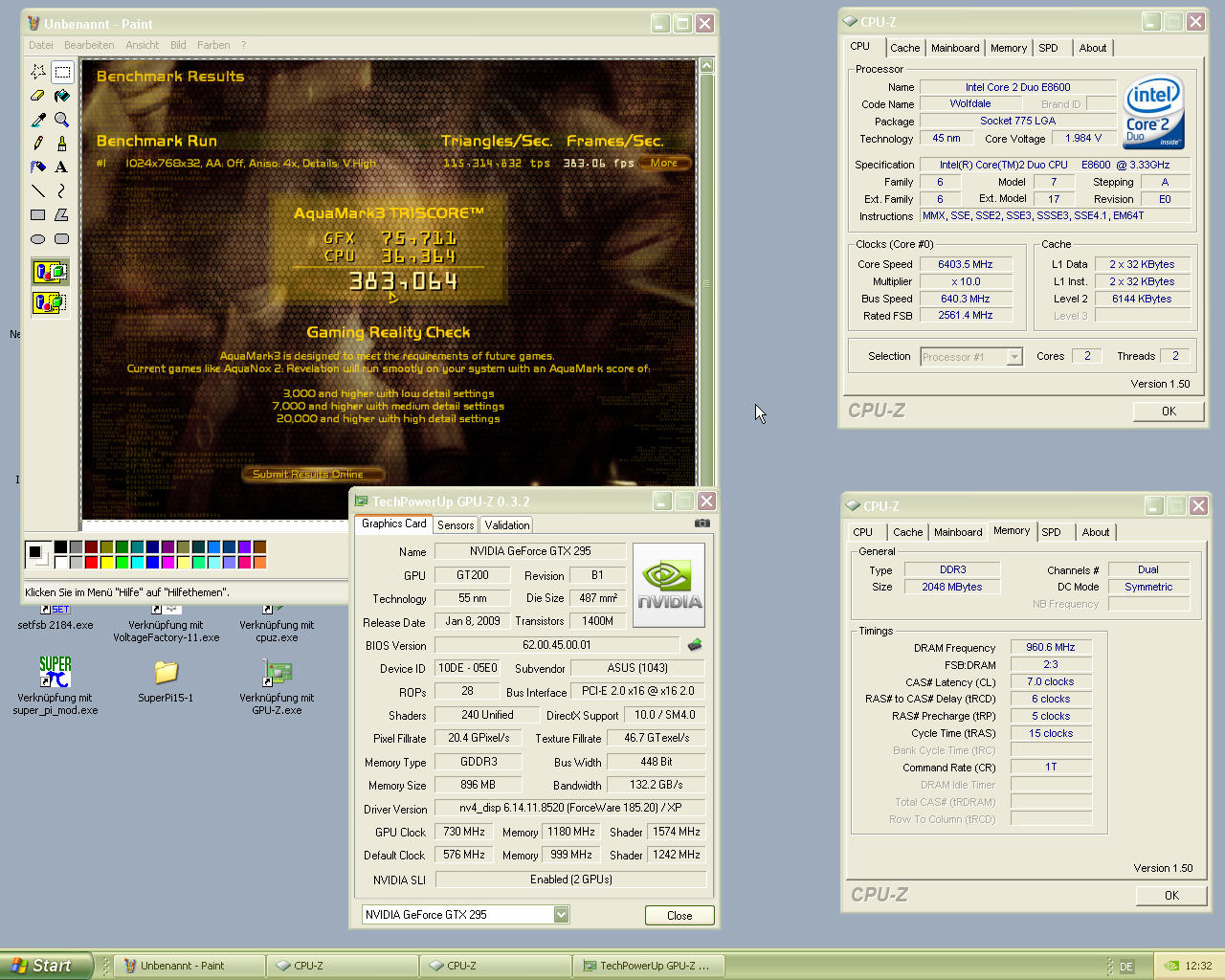1225x980 pixels.
Task: Click the GPU-Z Name field NVIDIA GeForce GTX 295
Action: point(530,551)
